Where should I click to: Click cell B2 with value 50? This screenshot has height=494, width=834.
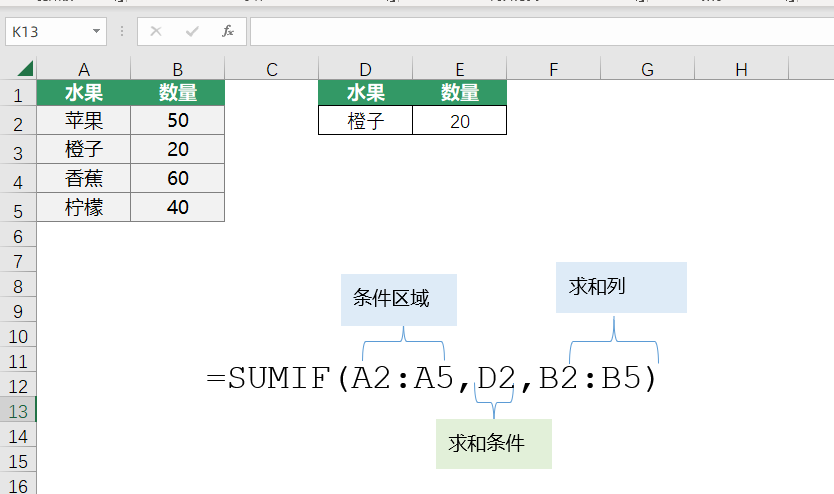pyautogui.click(x=178, y=120)
